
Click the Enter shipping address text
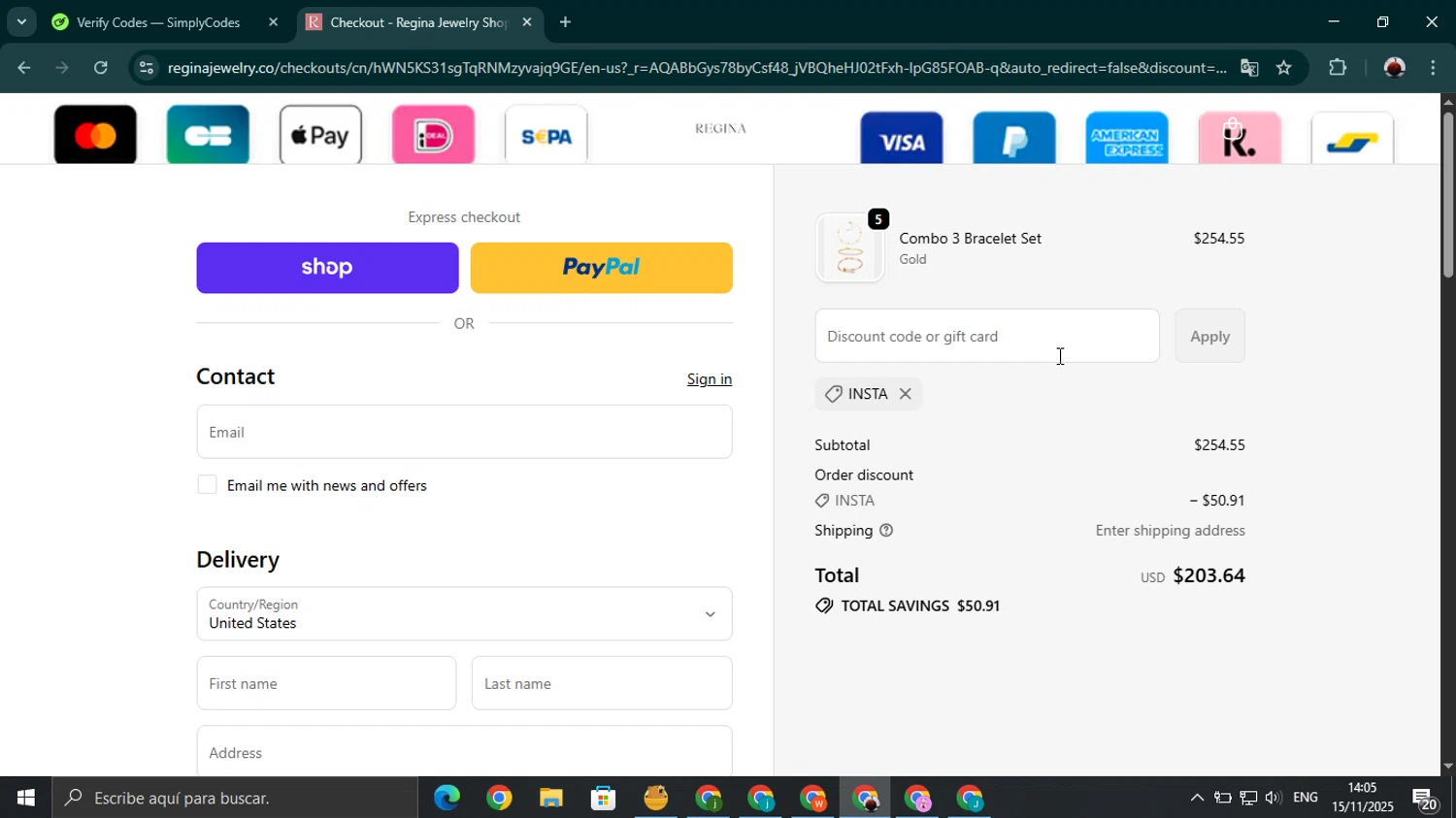(1170, 531)
